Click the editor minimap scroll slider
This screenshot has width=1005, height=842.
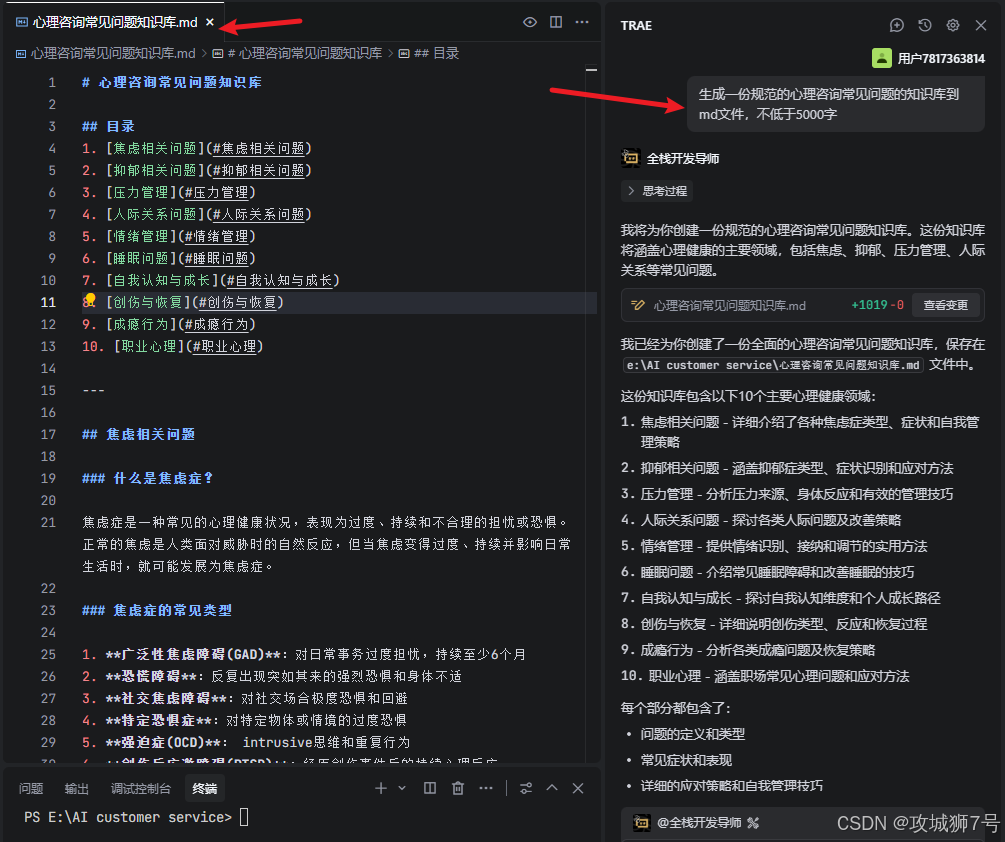591,69
